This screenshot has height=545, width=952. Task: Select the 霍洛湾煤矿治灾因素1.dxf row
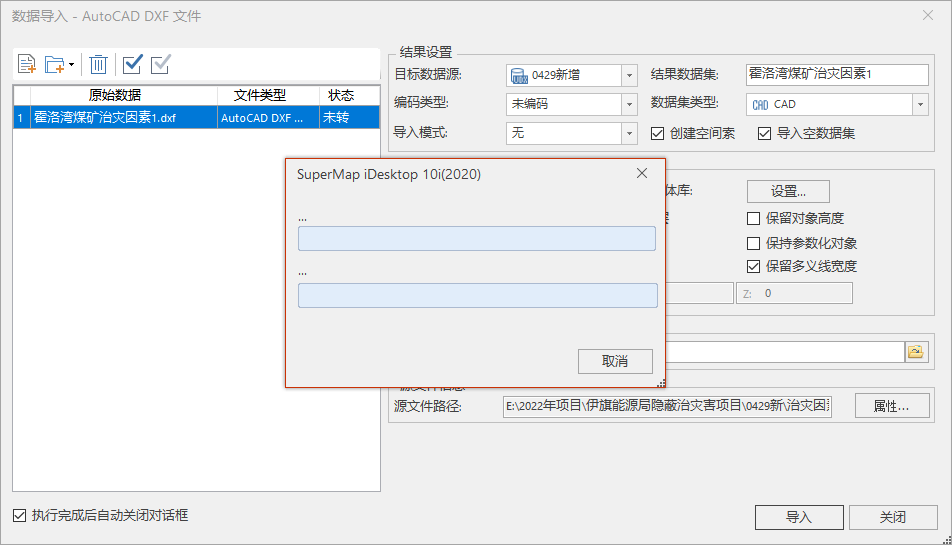197,117
